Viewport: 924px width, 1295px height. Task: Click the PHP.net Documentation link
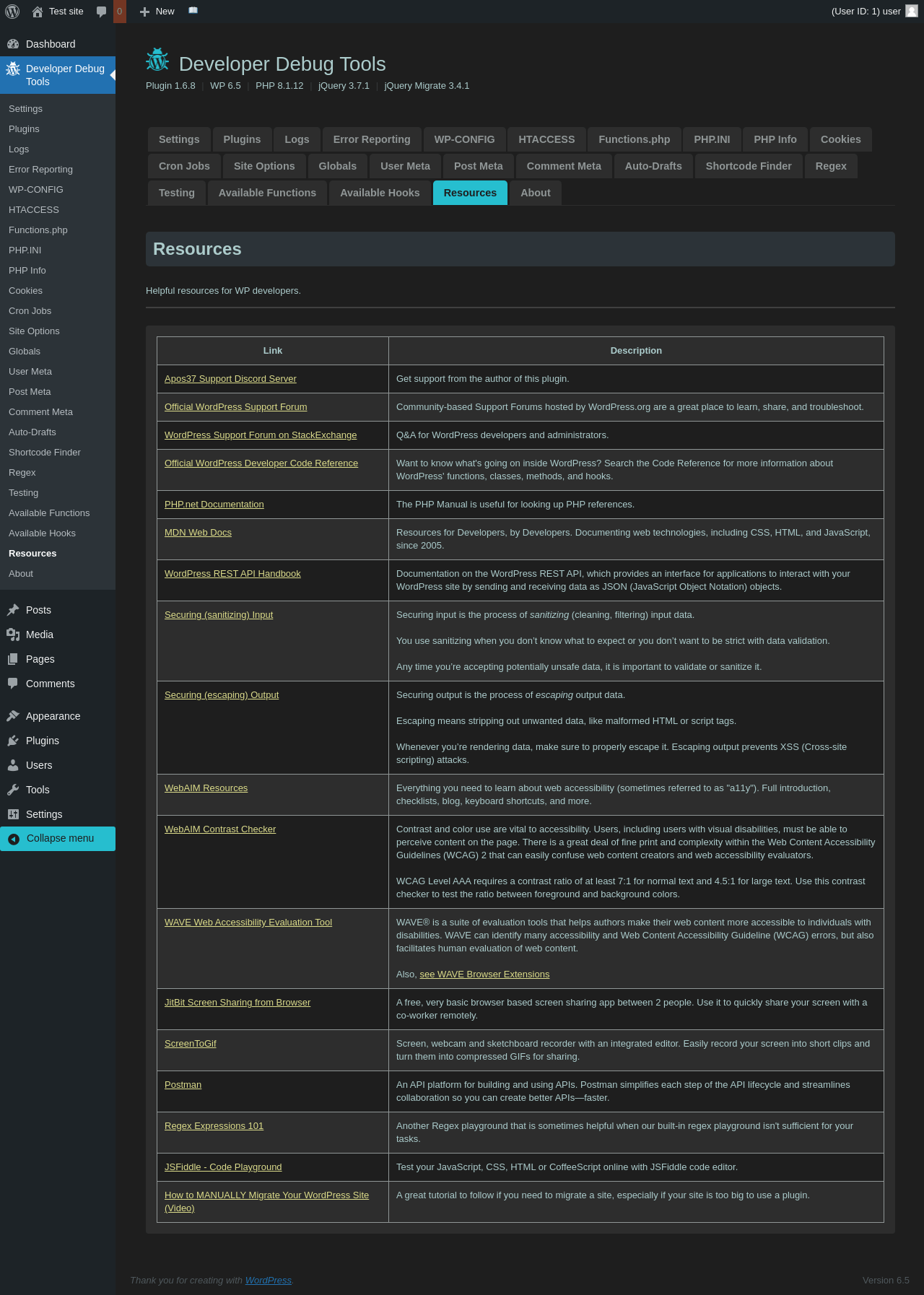(214, 505)
